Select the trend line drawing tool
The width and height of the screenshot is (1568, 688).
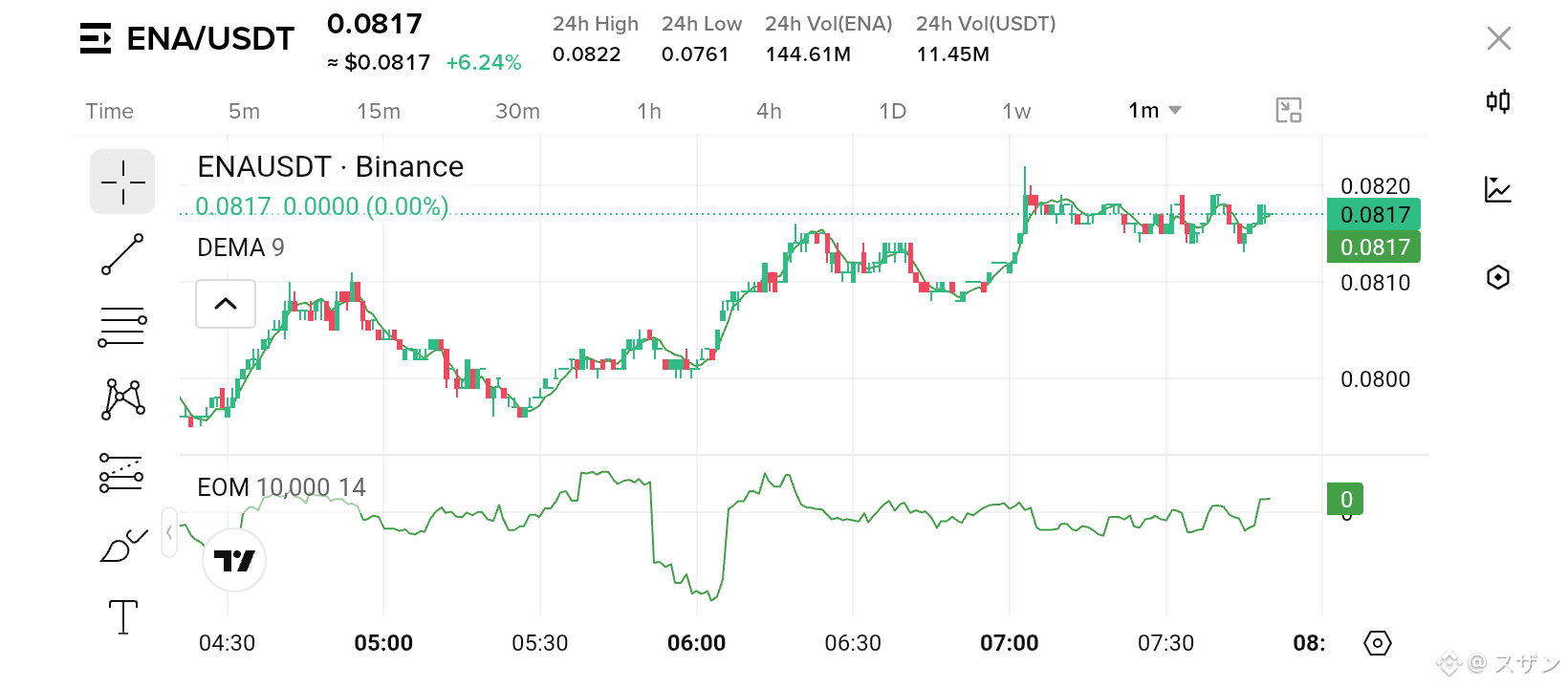tap(122, 254)
